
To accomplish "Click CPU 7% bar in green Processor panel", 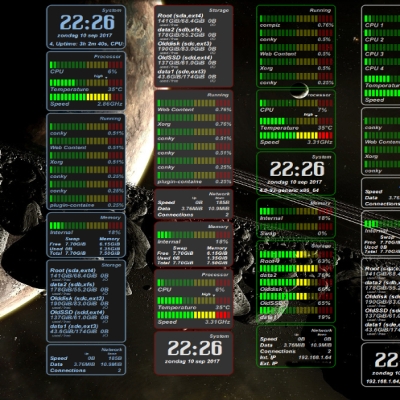I will (x=296, y=103).
